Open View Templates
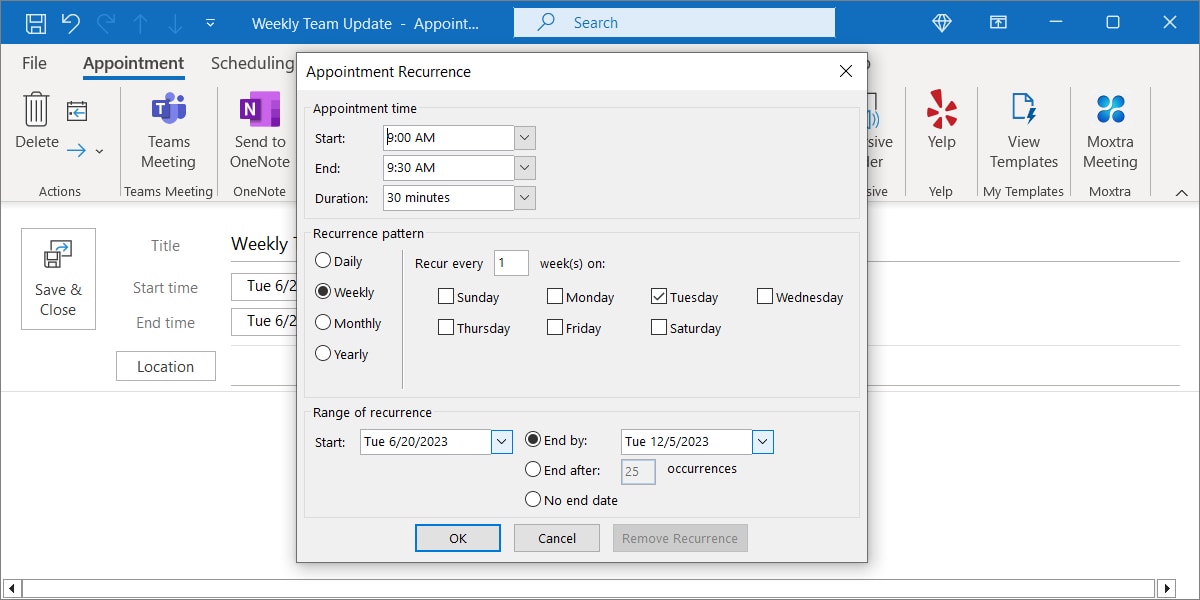Viewport: 1200px width, 600px height. (x=1023, y=131)
